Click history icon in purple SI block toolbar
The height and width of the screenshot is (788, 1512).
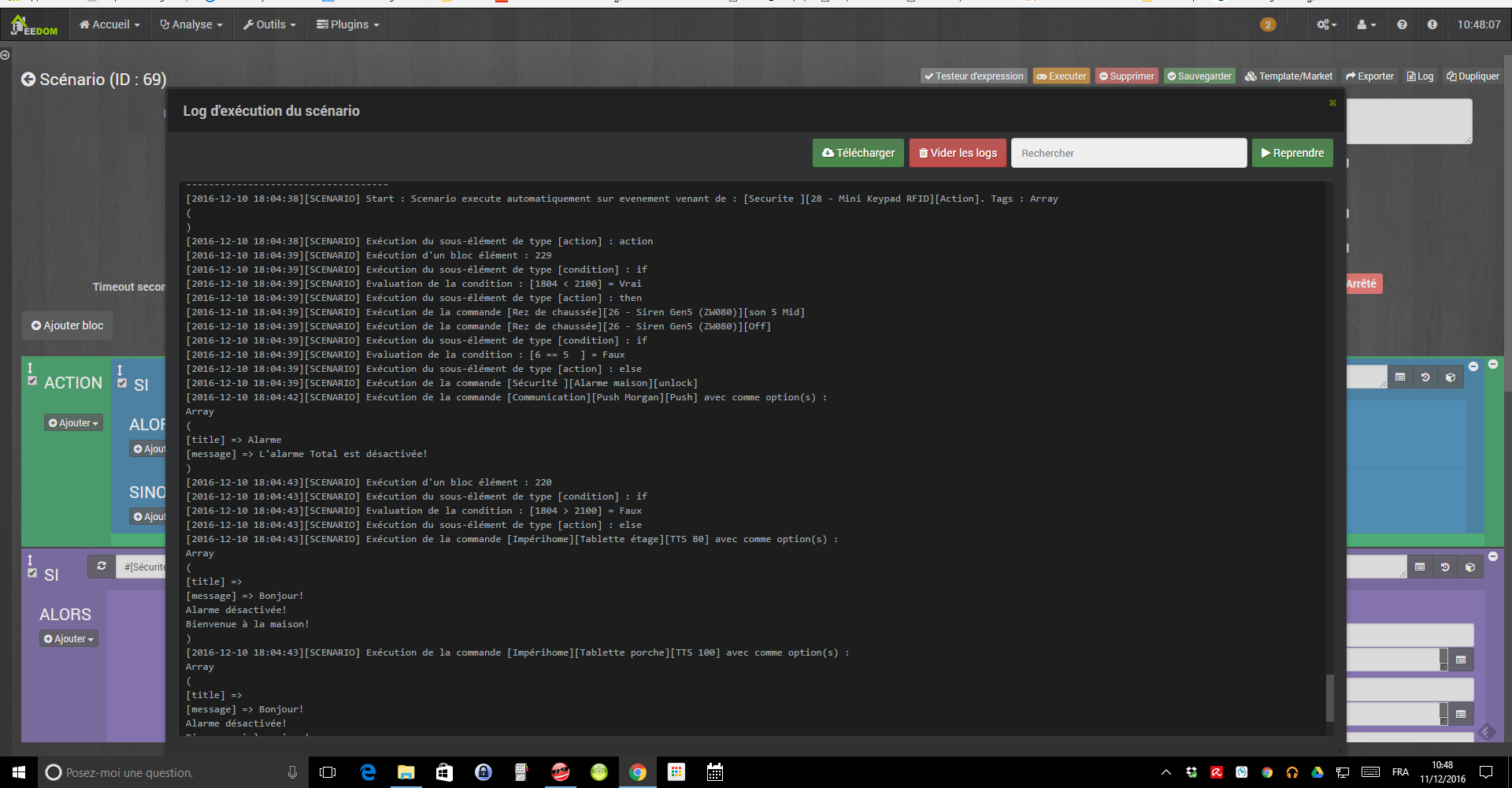click(x=1445, y=567)
